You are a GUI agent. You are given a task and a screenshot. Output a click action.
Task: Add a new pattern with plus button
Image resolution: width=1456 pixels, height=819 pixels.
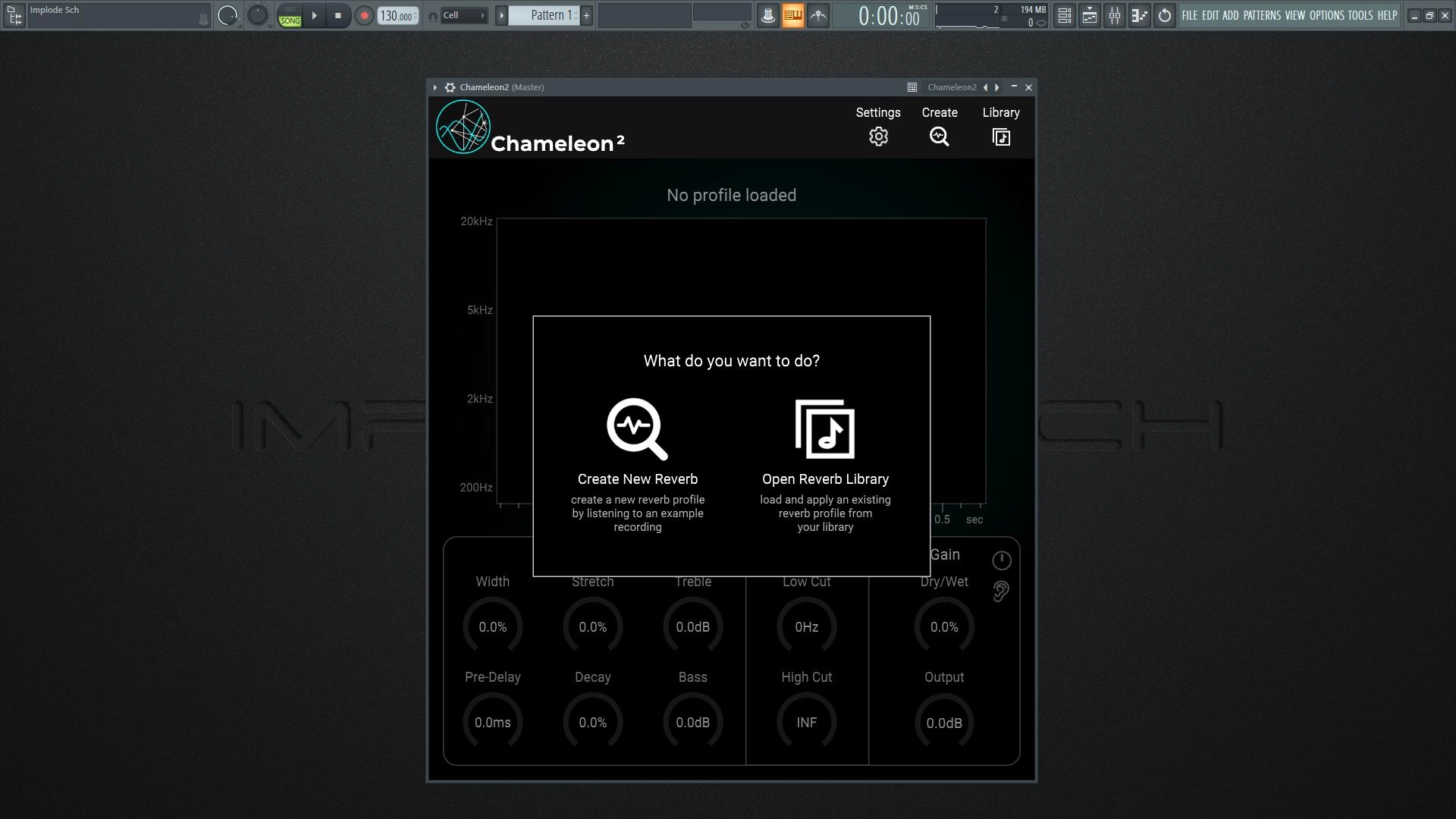[586, 15]
